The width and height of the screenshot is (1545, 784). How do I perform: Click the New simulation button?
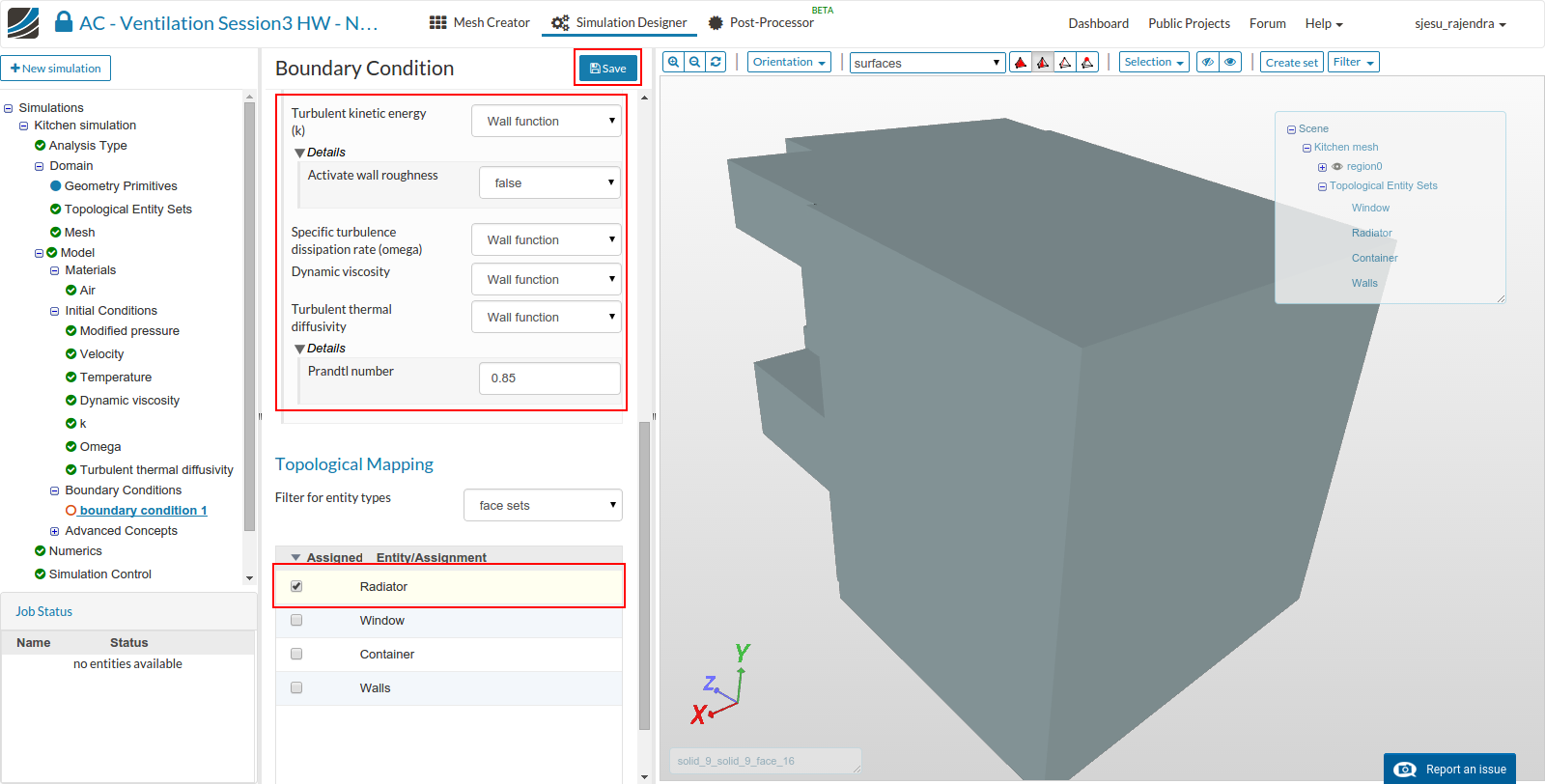click(56, 69)
